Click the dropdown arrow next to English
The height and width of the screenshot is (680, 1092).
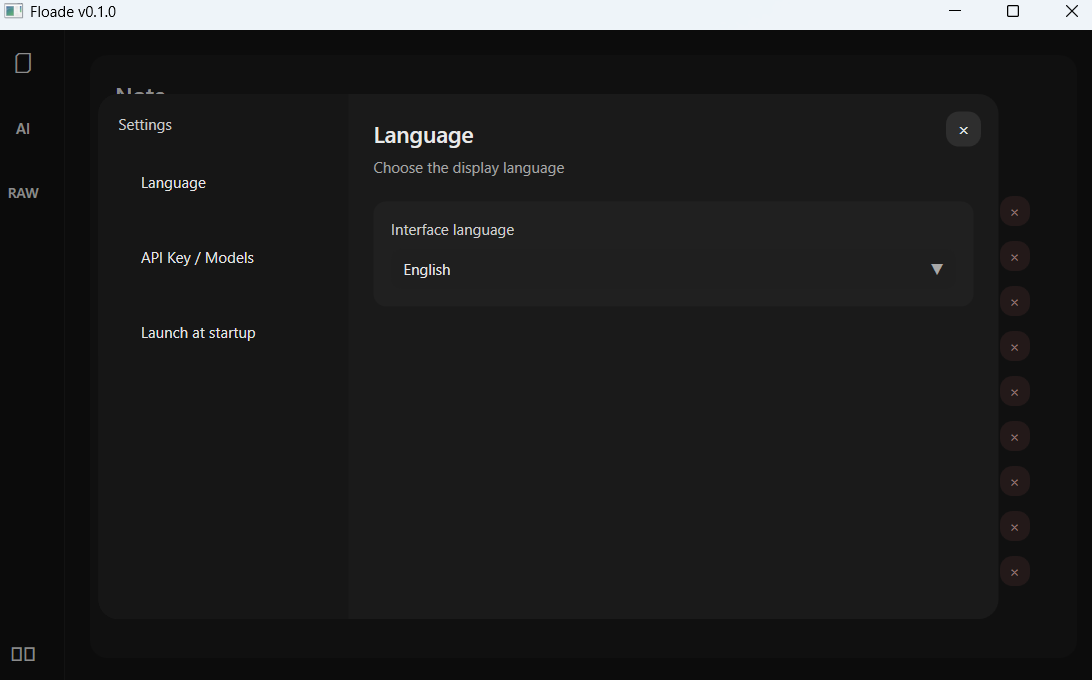pos(937,269)
